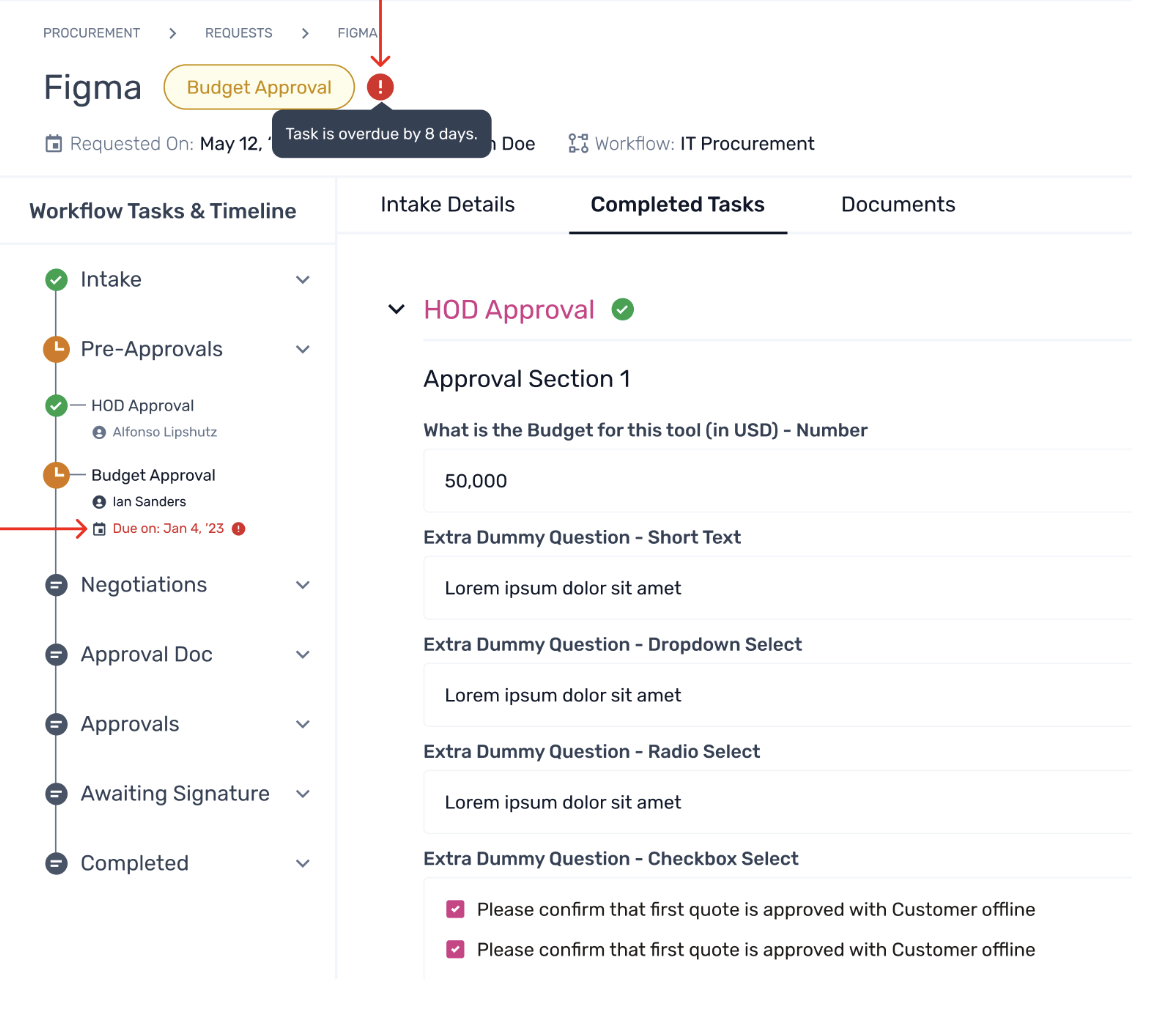
Task: Click the 'Due on: Jan 4, '23' text
Action: click(x=168, y=529)
